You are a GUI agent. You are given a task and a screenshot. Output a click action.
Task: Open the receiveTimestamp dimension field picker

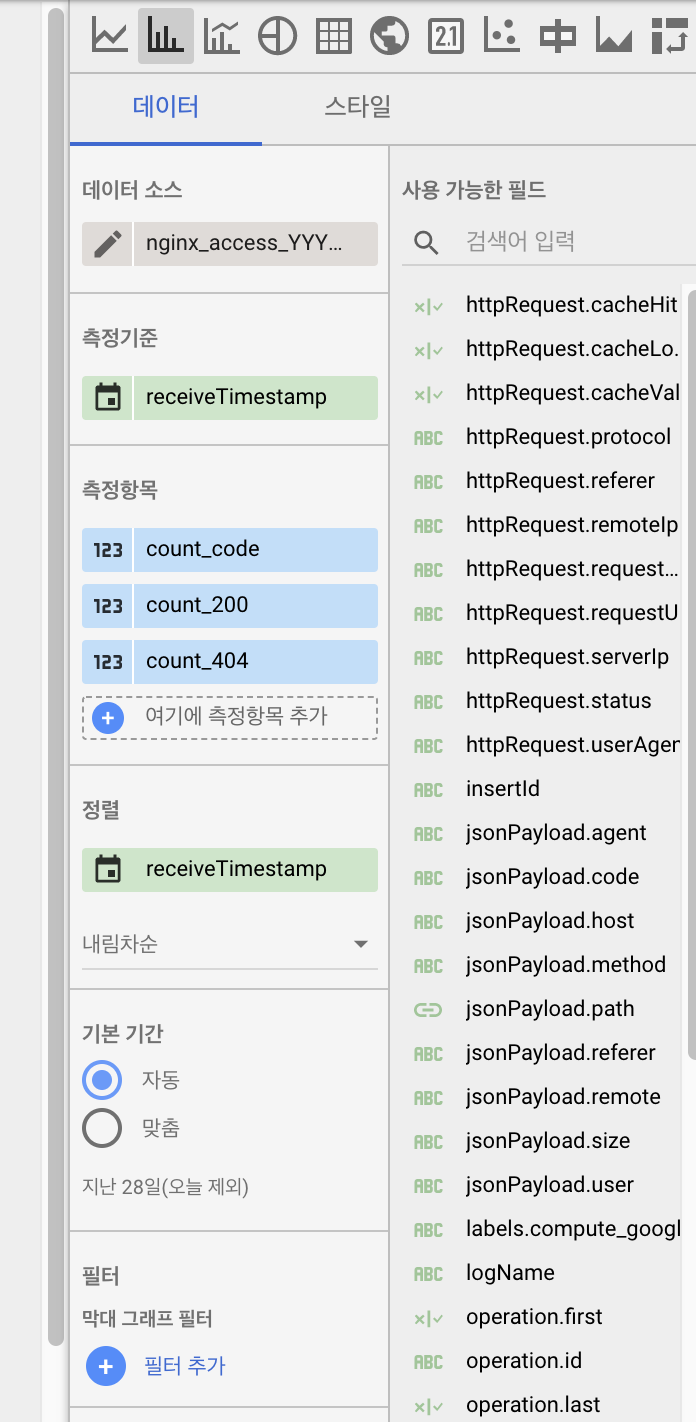click(236, 397)
